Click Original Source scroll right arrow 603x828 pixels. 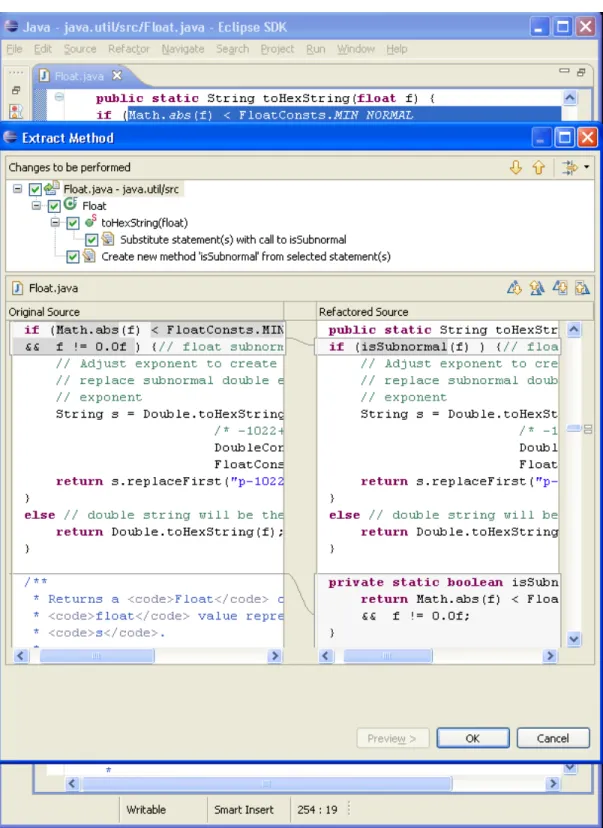coord(275,656)
